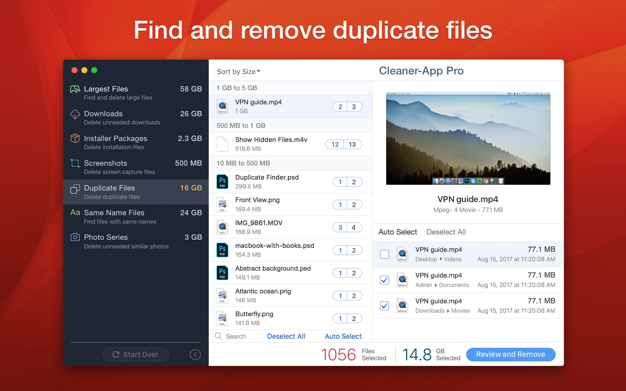Click the file icon of Downloads Movies copy

(x=402, y=306)
